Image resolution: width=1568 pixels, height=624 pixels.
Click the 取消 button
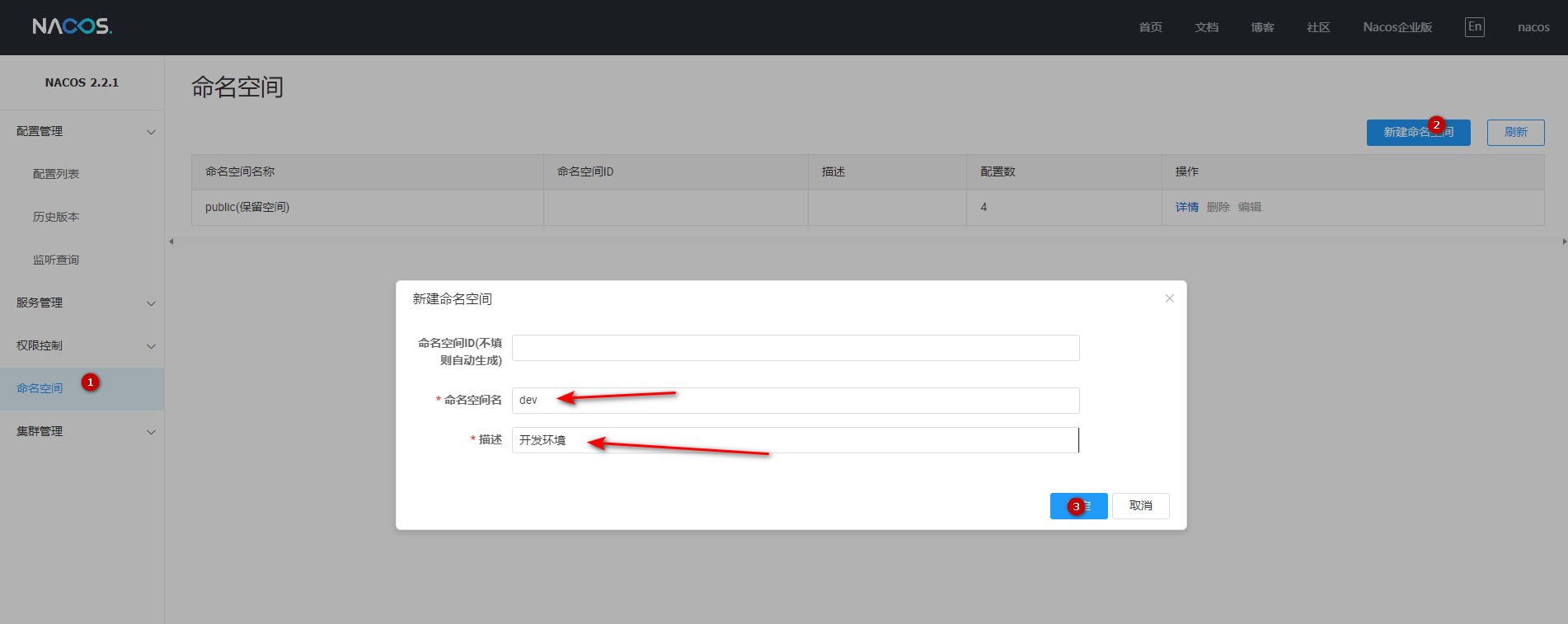1141,506
